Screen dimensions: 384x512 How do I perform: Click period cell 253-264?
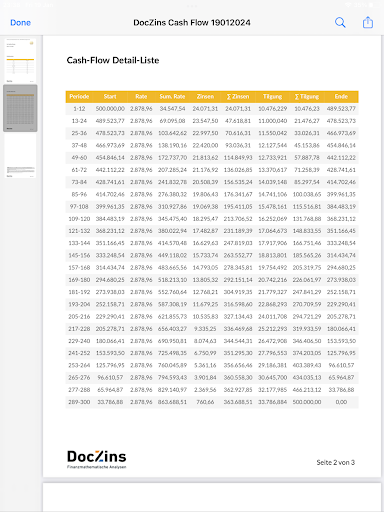79,366
